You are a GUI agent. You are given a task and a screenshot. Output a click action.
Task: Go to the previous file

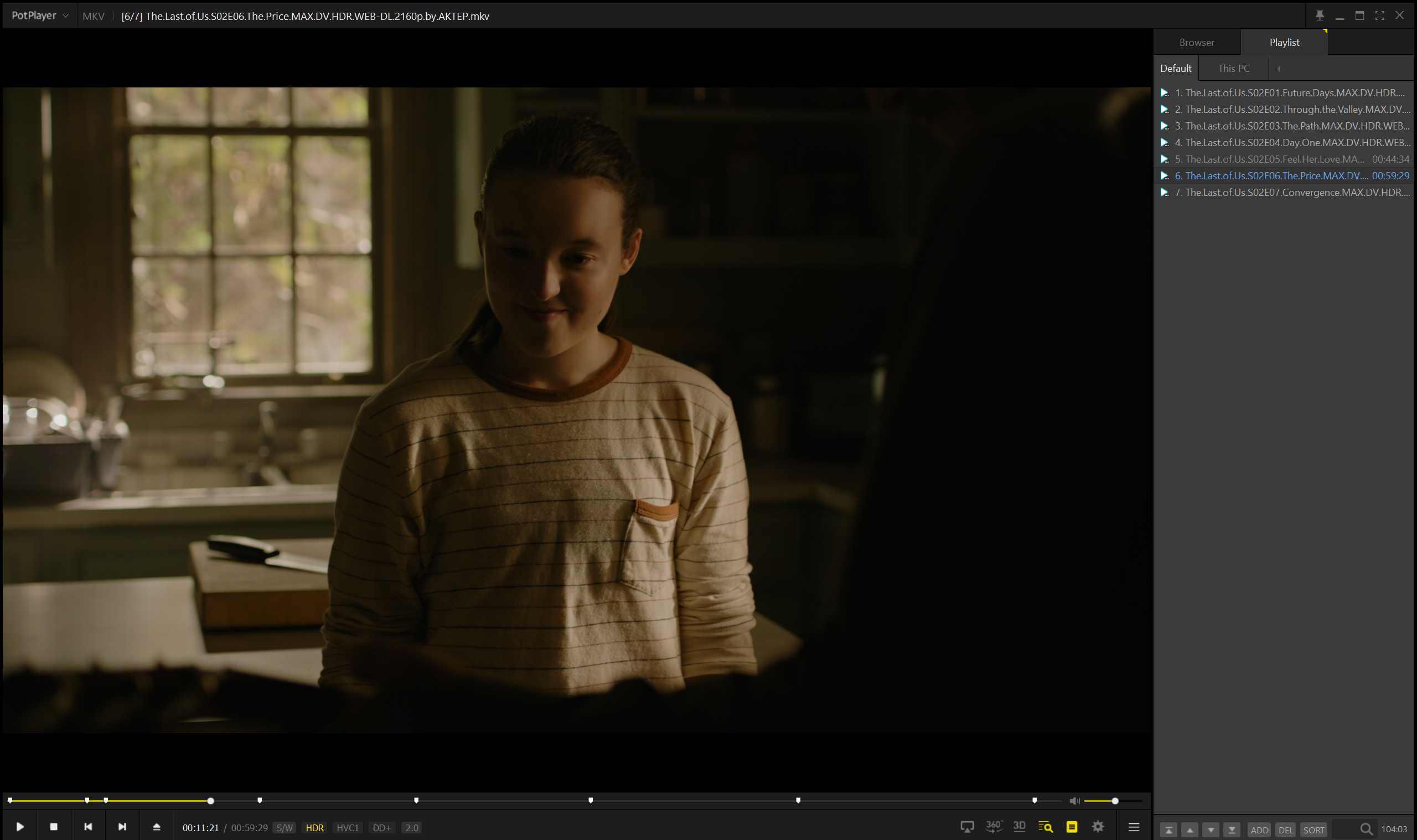point(88,827)
